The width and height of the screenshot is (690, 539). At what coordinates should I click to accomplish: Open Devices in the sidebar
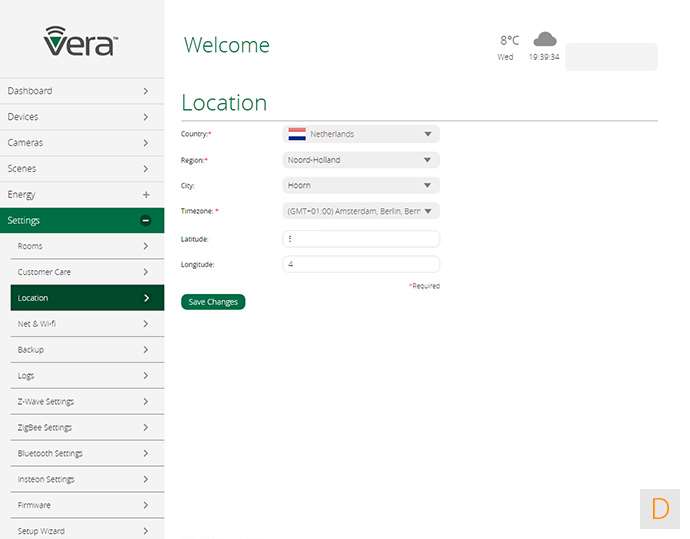(80, 117)
